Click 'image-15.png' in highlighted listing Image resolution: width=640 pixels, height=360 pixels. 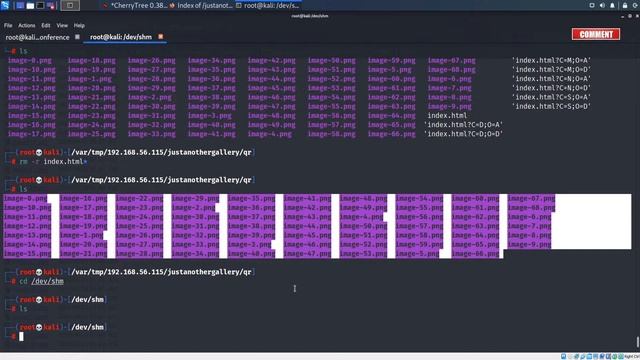pyautogui.click(x=27, y=253)
